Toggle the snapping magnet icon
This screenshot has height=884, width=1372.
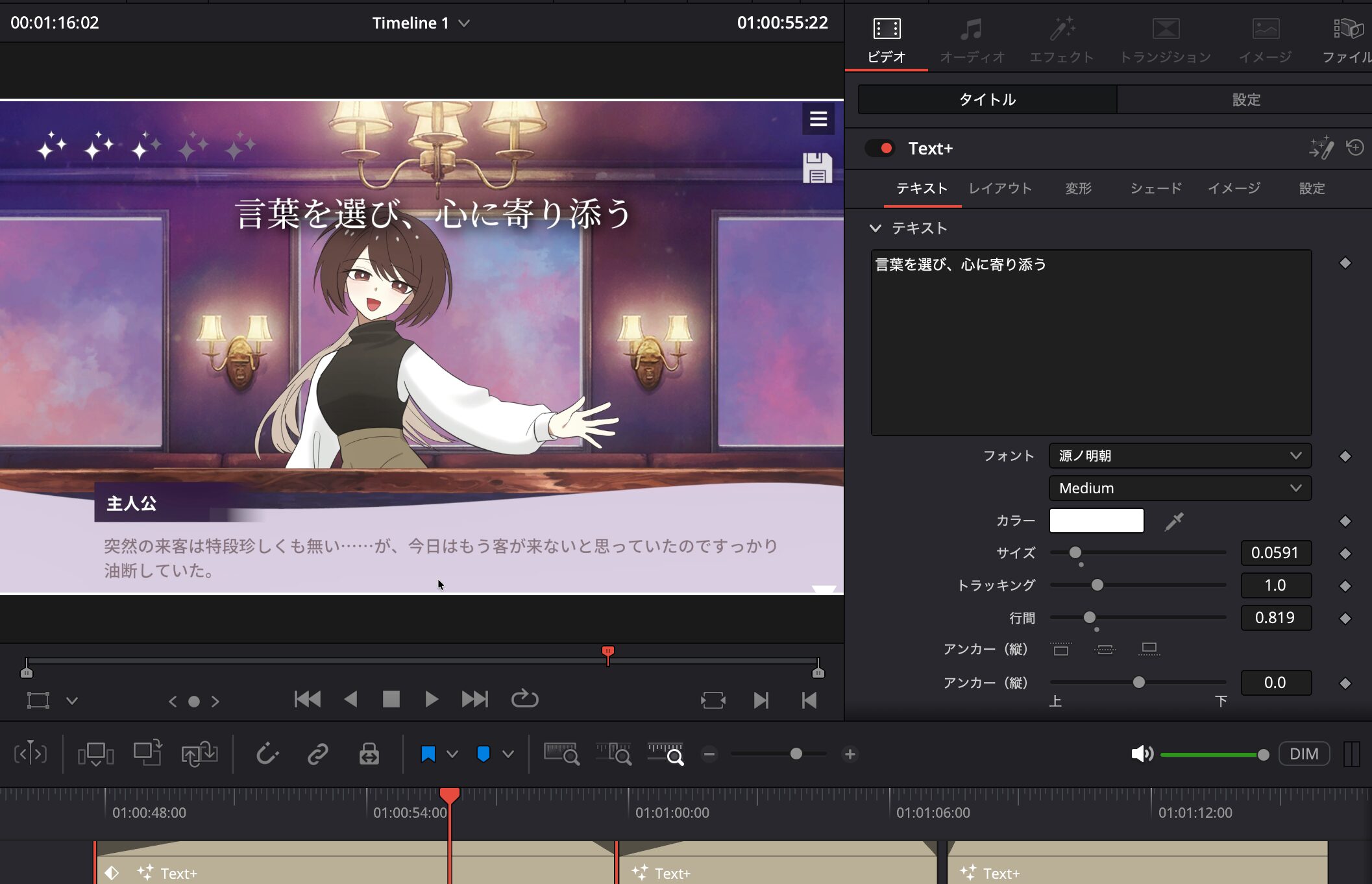pos(267,754)
